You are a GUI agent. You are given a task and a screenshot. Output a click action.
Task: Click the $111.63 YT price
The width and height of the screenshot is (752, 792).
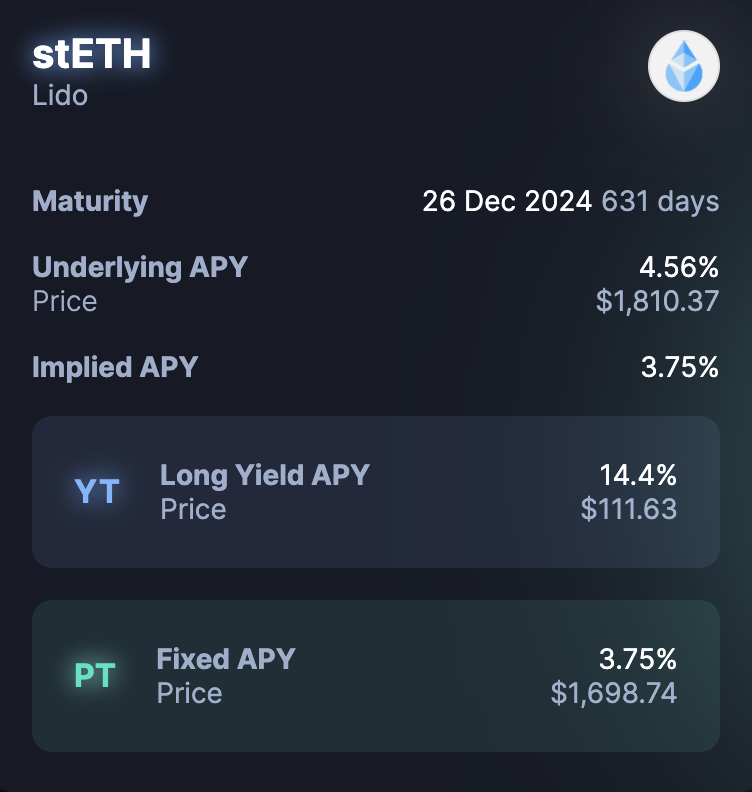tap(629, 509)
